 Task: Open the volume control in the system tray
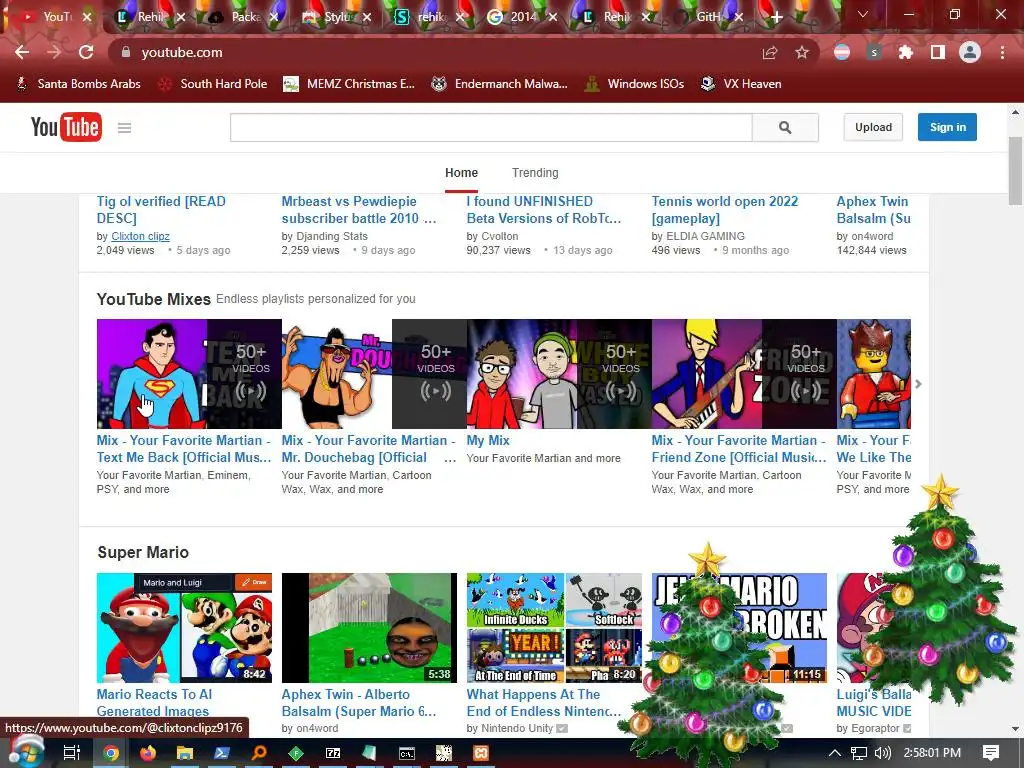[882, 753]
